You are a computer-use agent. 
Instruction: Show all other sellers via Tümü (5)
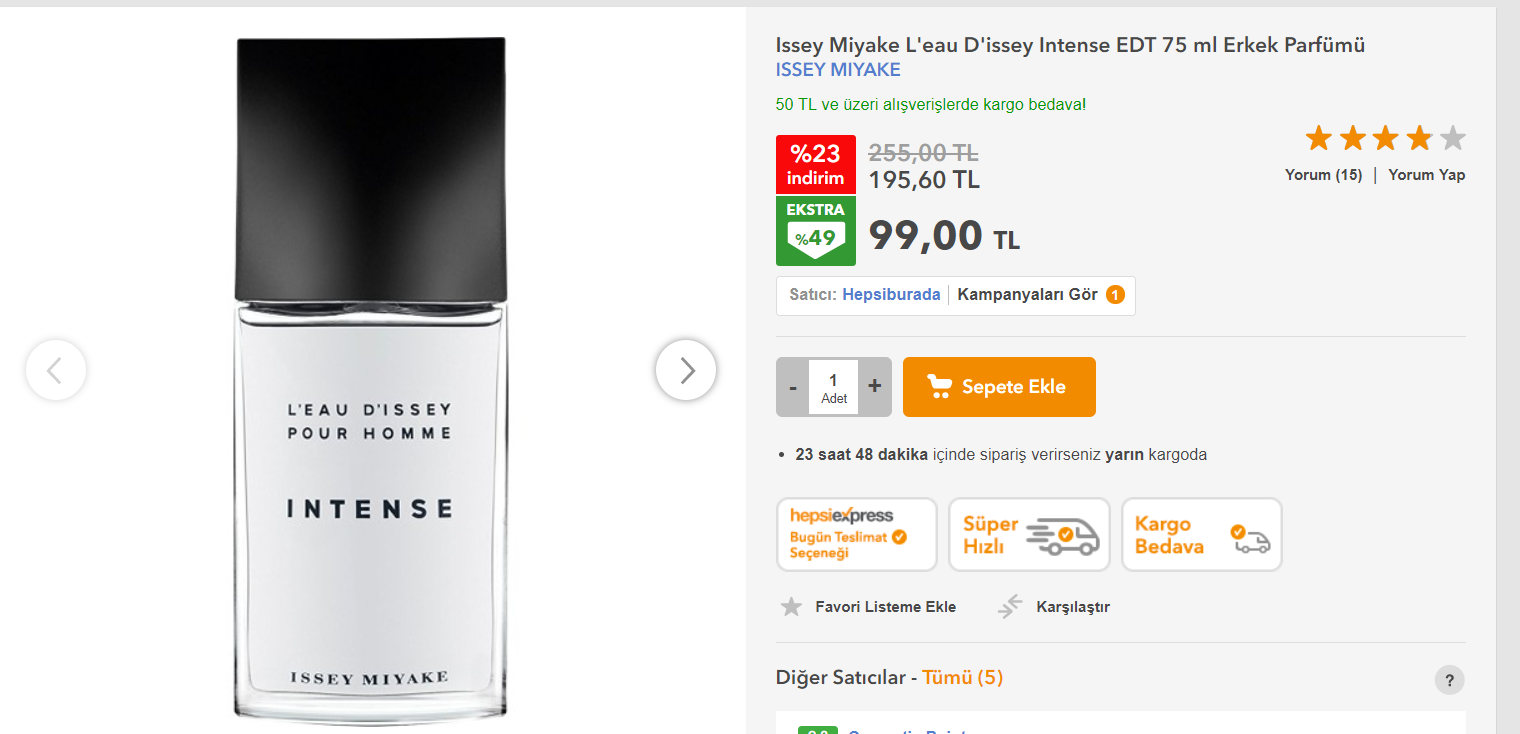962,678
